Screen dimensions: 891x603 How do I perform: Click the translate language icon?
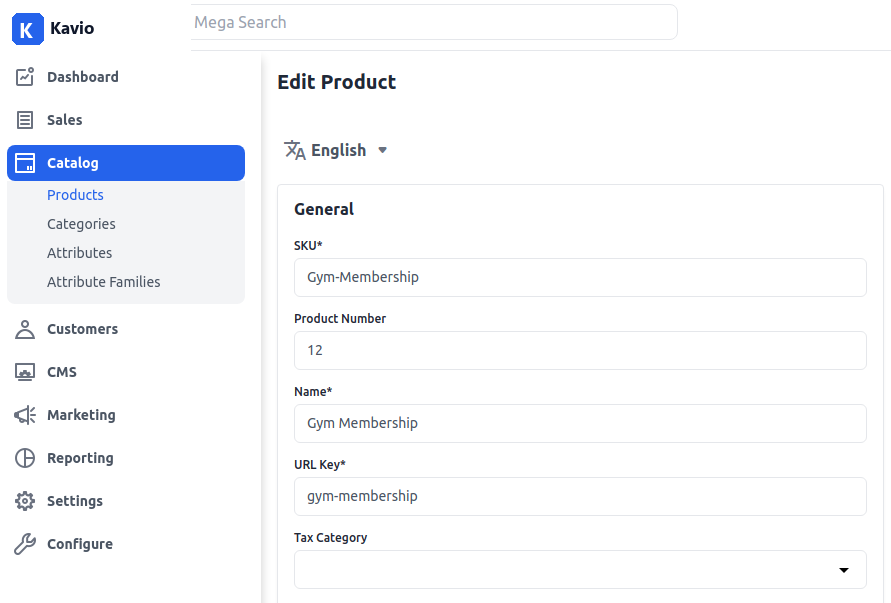click(x=295, y=151)
